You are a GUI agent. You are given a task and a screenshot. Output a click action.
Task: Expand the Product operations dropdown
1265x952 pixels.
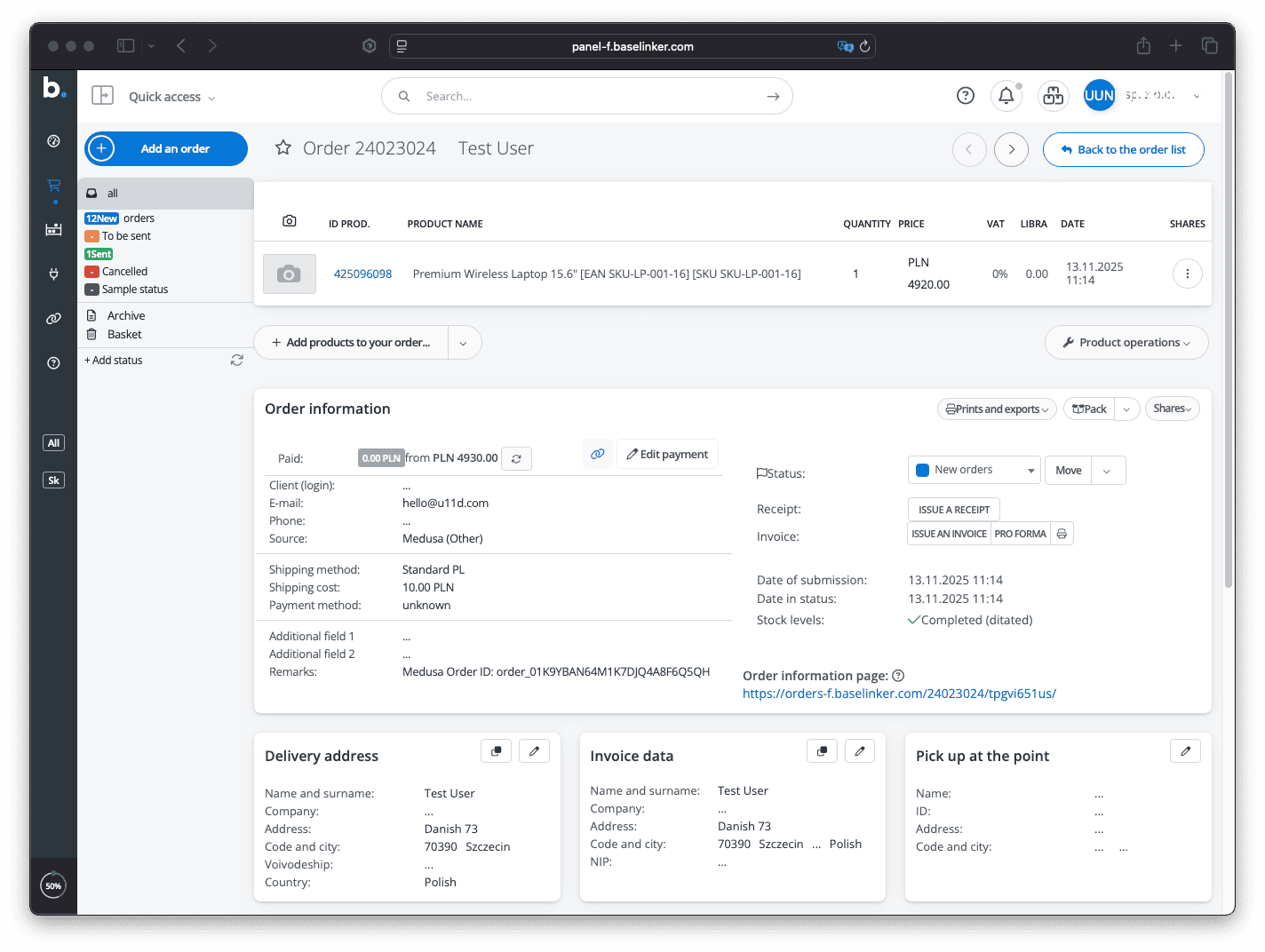pyautogui.click(x=1126, y=343)
